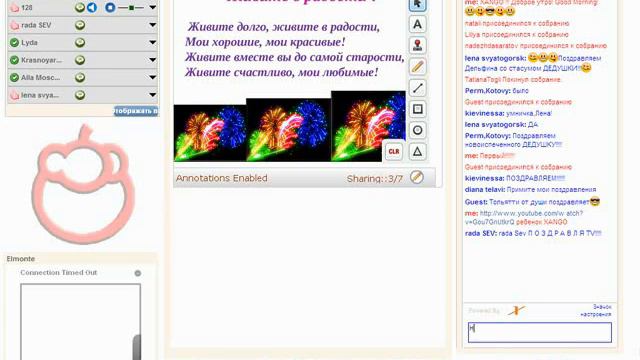Screen dimensions: 640x360
Task: Select the line drawing tool
Action: point(417,88)
